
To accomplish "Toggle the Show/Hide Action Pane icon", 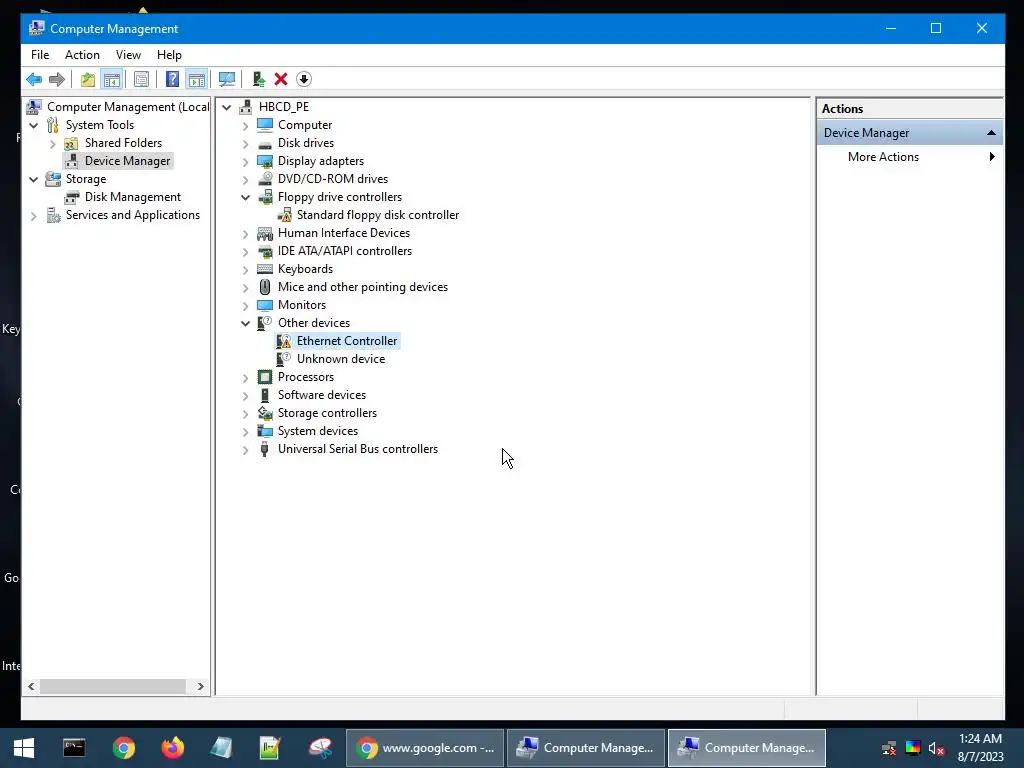I will tap(197, 80).
